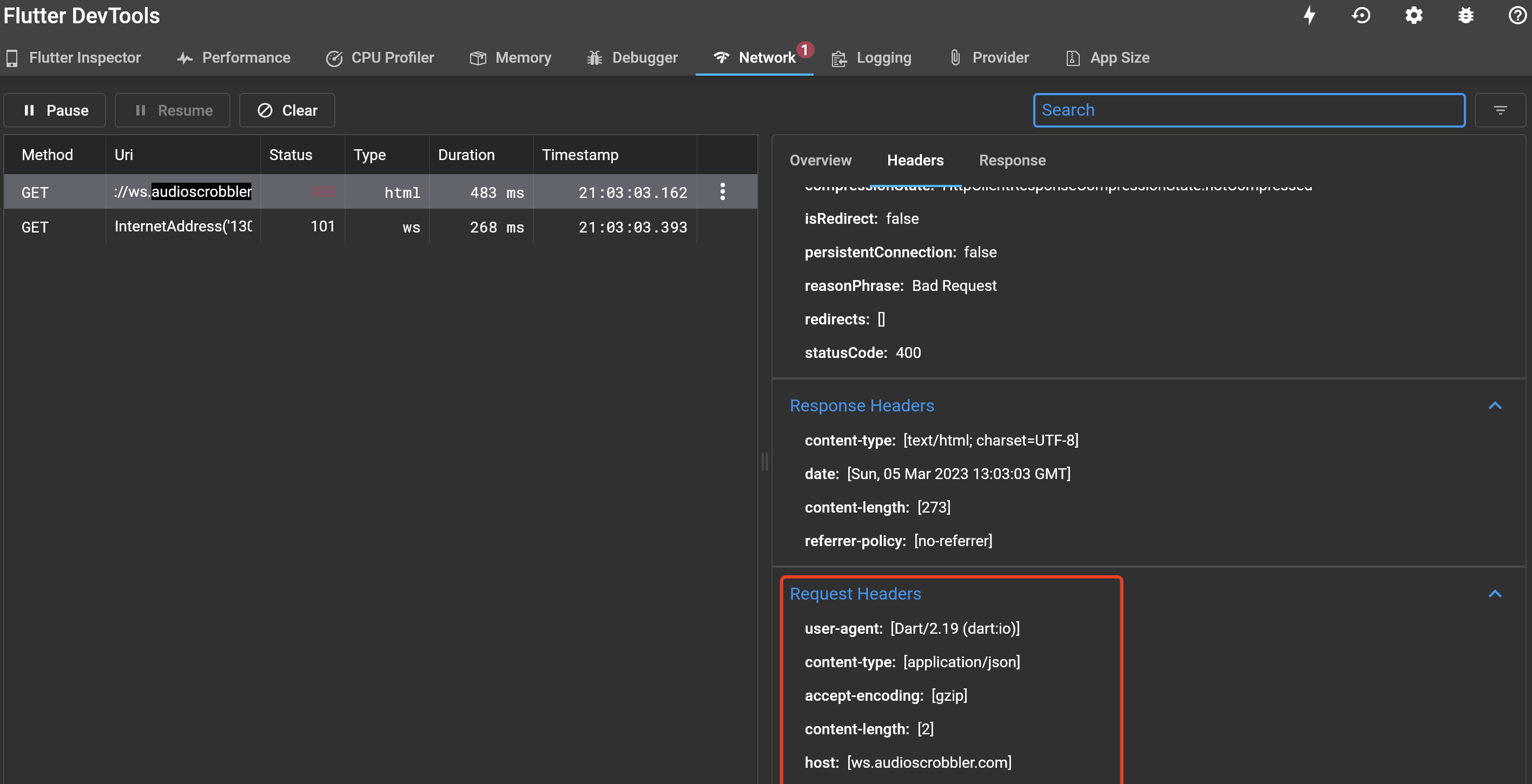Open DevTools settings gear icon
This screenshot has width=1532, height=784.
[x=1414, y=16]
